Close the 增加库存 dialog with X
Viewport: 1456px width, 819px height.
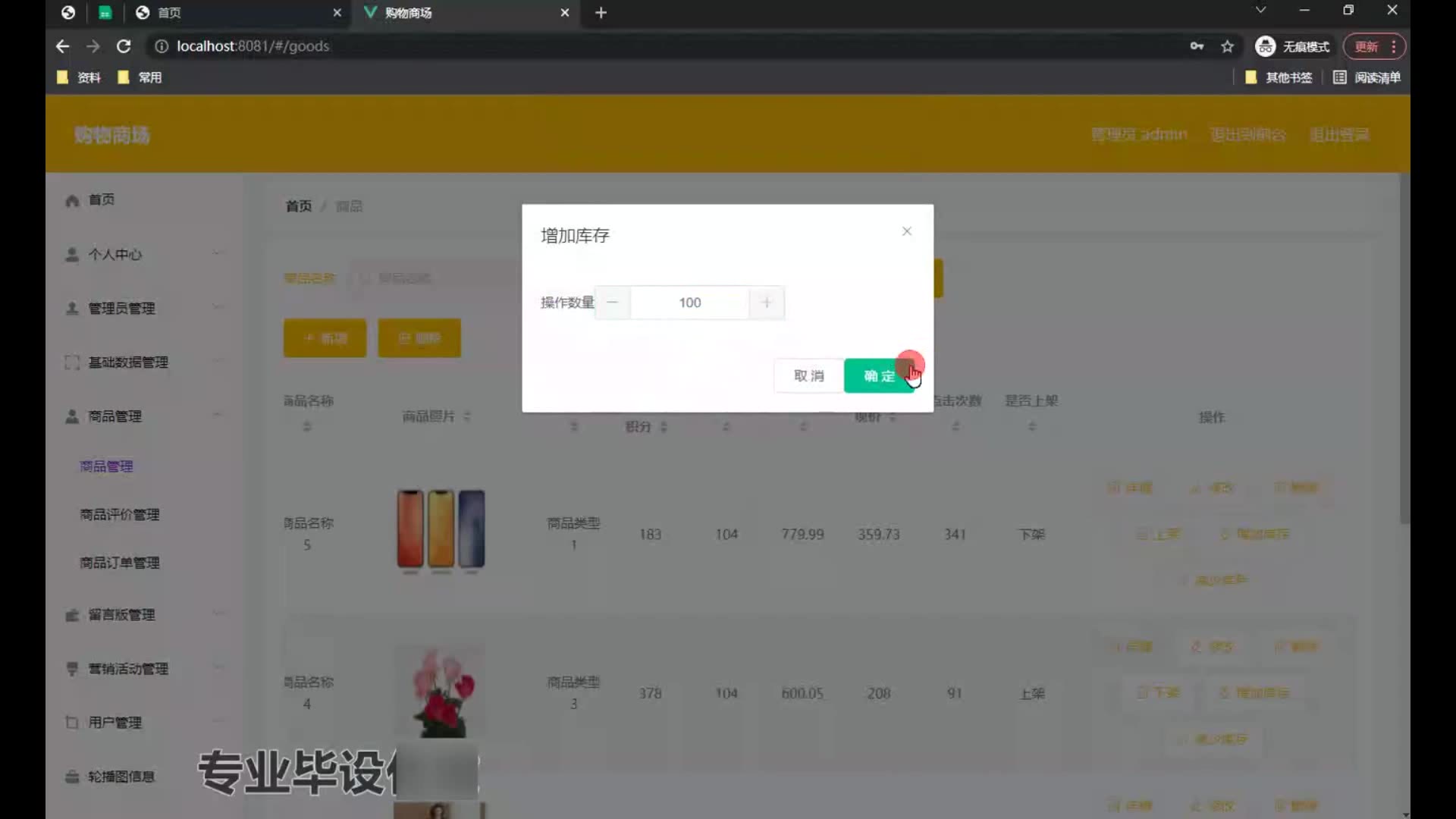(906, 231)
